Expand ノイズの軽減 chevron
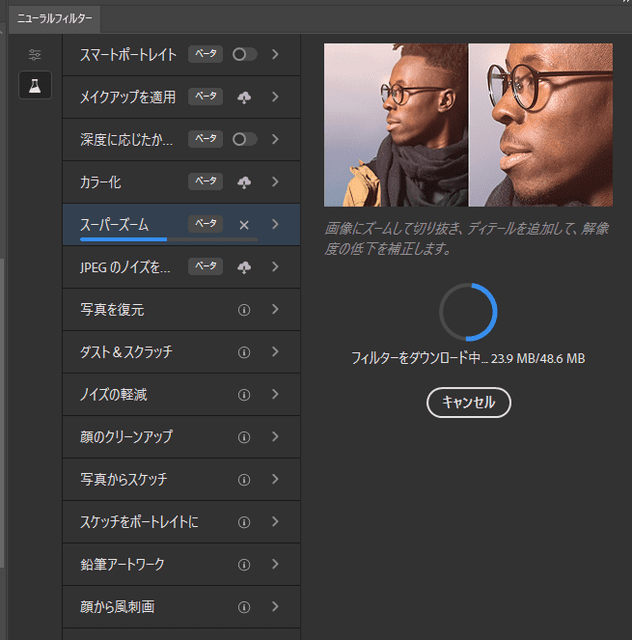Image resolution: width=632 pixels, height=640 pixels. [275, 394]
